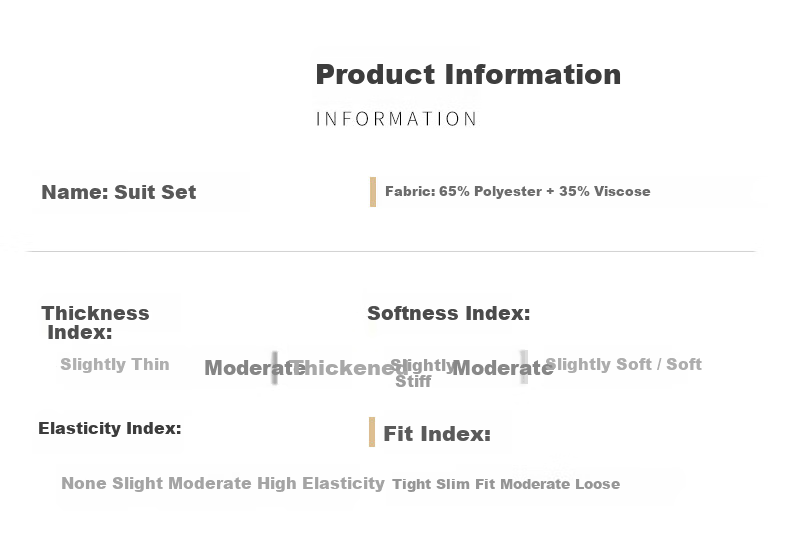
Task: Click the Fabric composition text
Action: click(x=517, y=191)
